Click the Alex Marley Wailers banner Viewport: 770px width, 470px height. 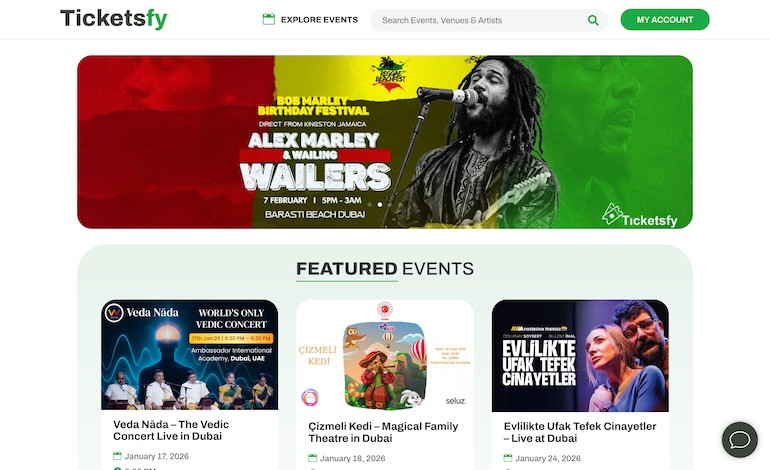(x=385, y=142)
